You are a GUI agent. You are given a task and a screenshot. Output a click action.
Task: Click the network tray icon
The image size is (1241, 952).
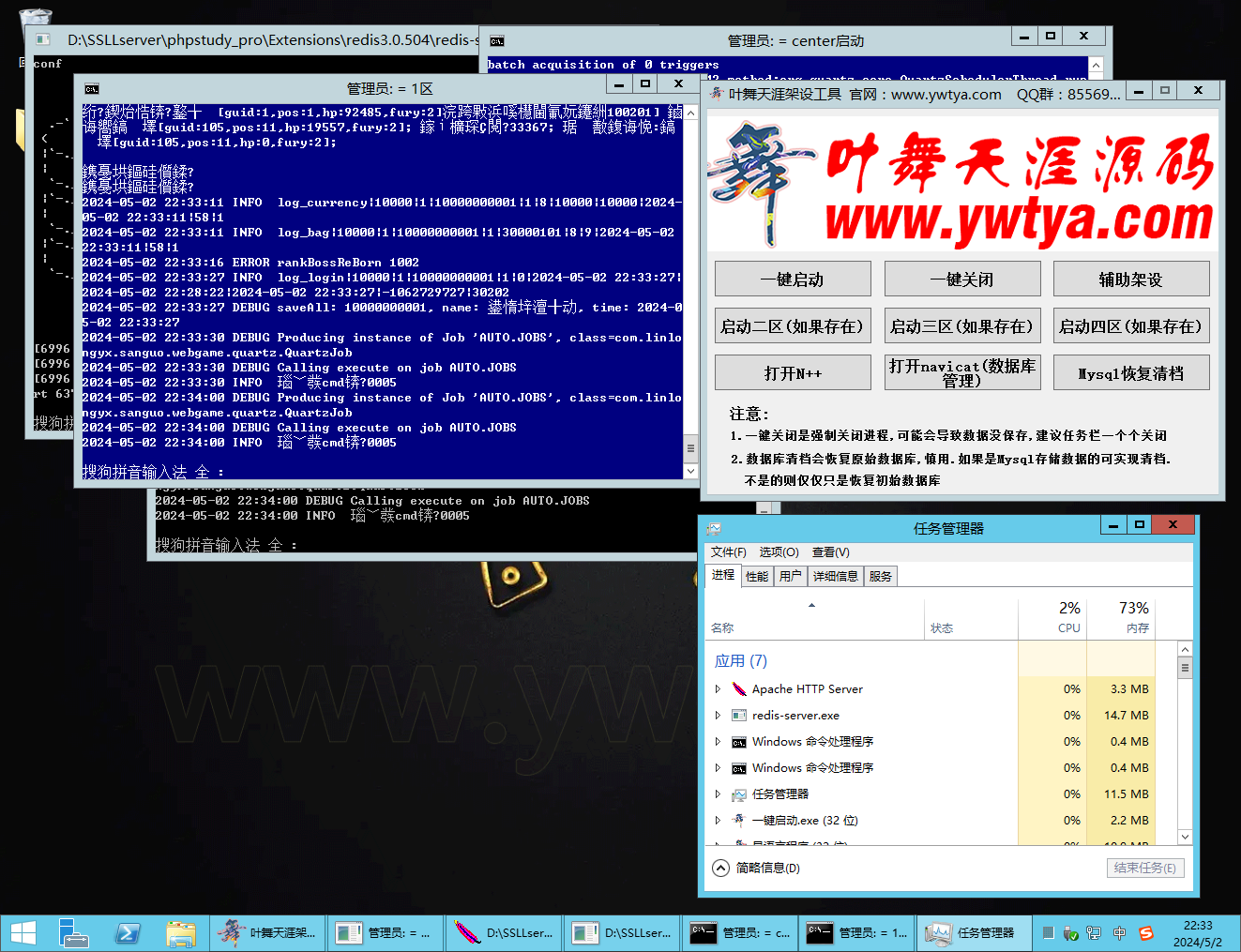pyautogui.click(x=1094, y=933)
